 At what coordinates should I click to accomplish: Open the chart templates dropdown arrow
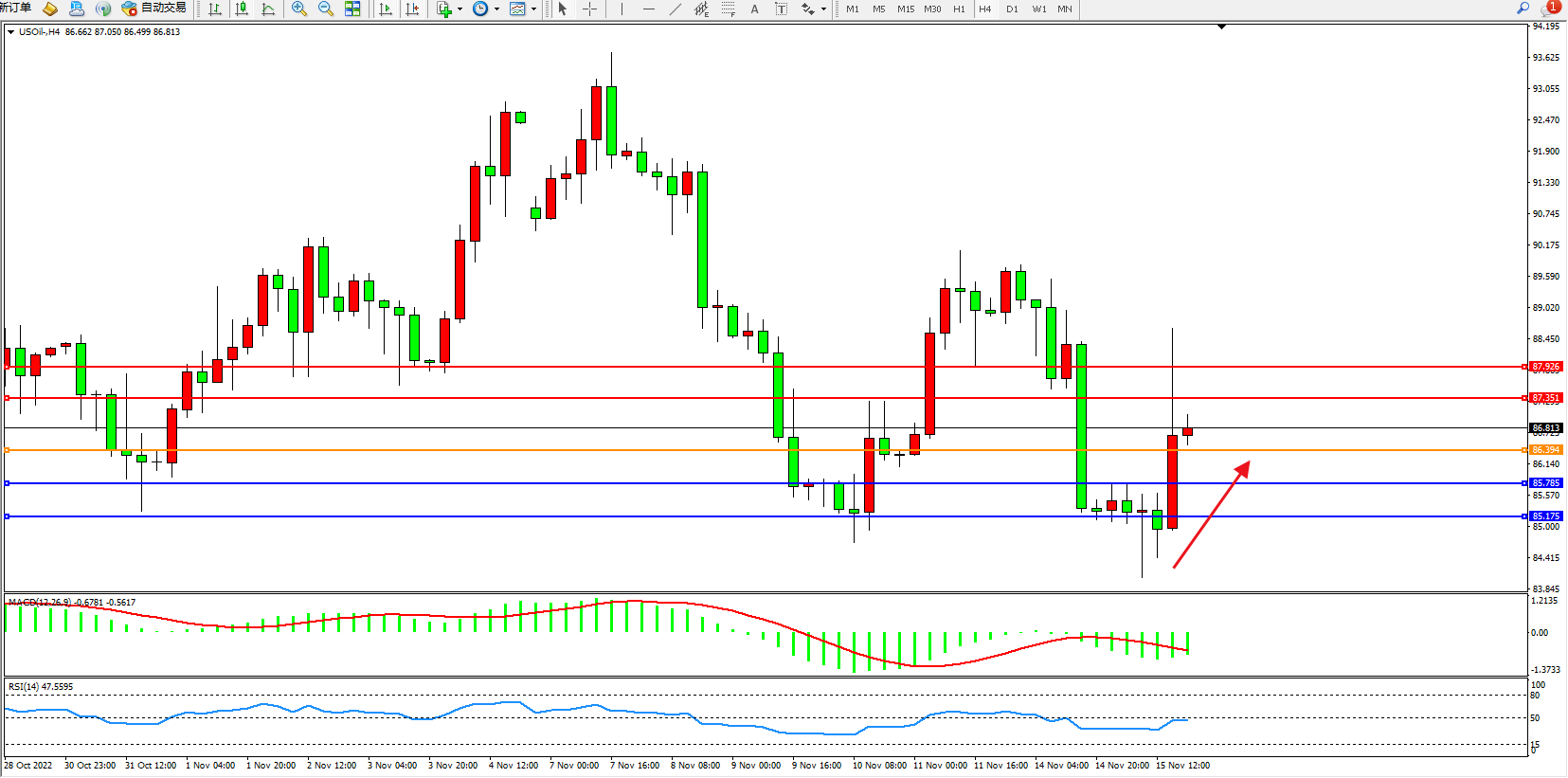click(x=533, y=9)
